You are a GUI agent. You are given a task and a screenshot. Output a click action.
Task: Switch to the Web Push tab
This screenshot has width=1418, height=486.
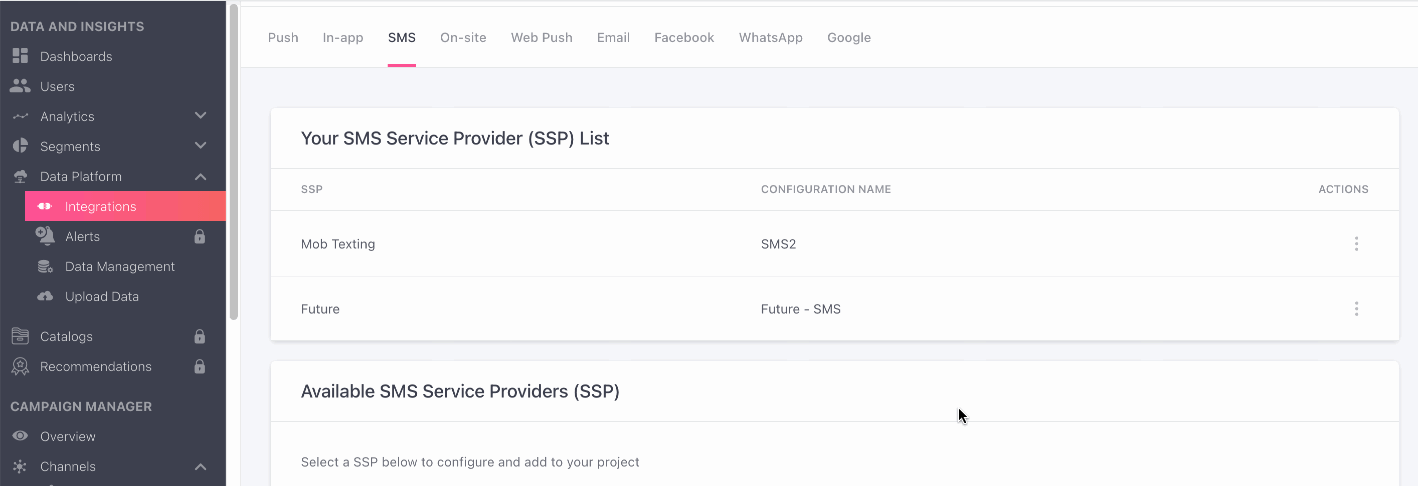(x=541, y=38)
